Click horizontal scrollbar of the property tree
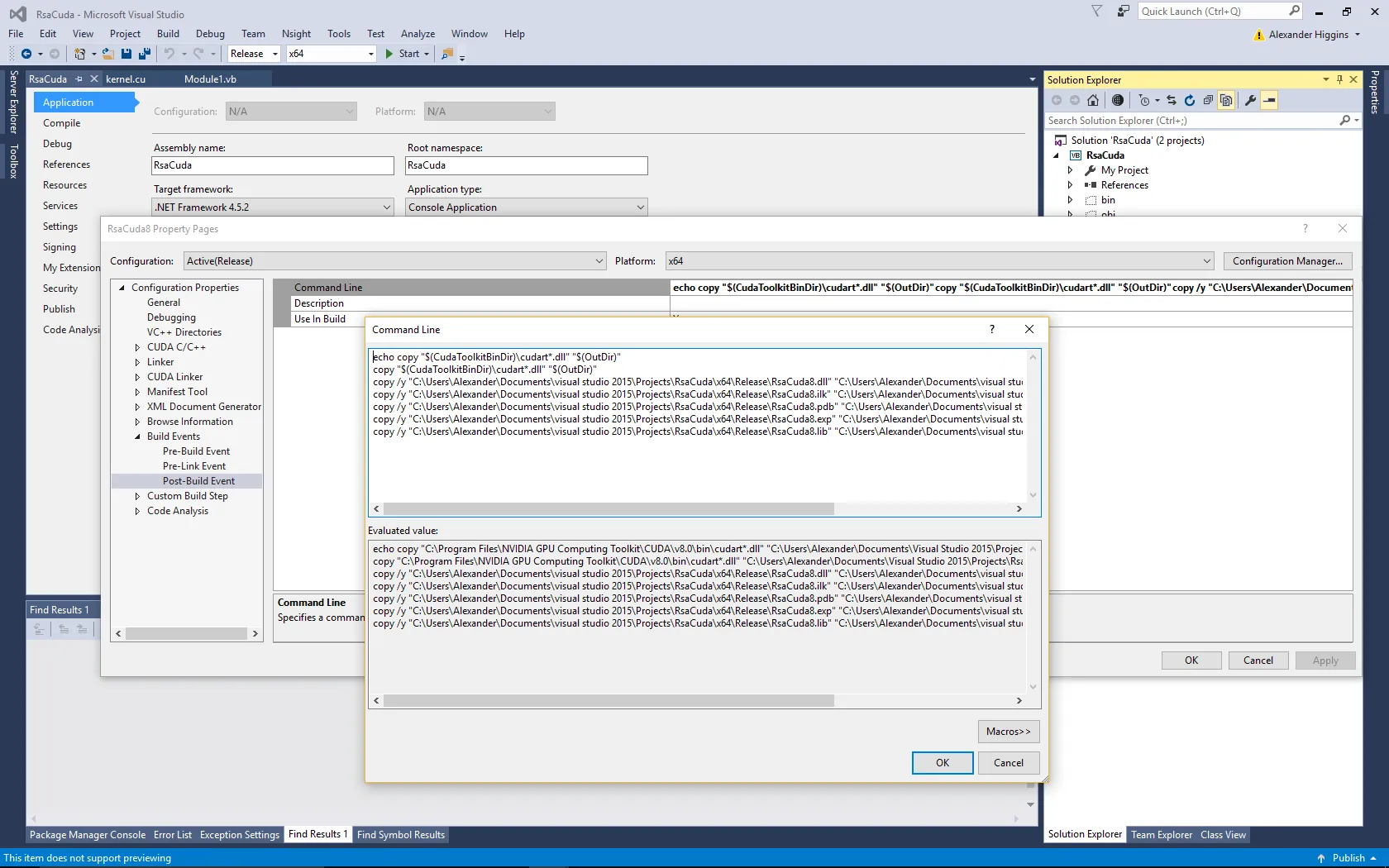The height and width of the screenshot is (868, 1389). tap(186, 634)
